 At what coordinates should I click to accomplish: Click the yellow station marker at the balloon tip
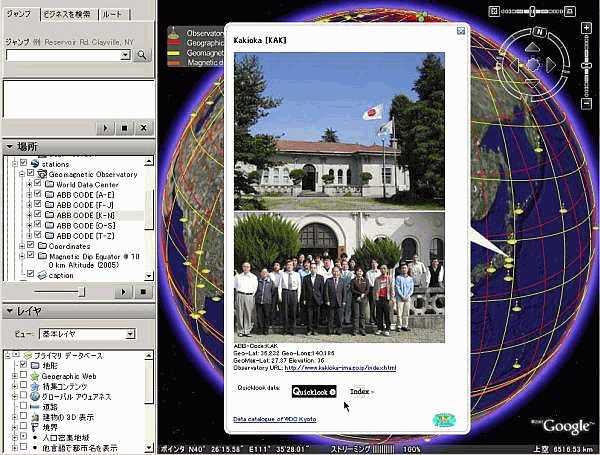(x=509, y=259)
